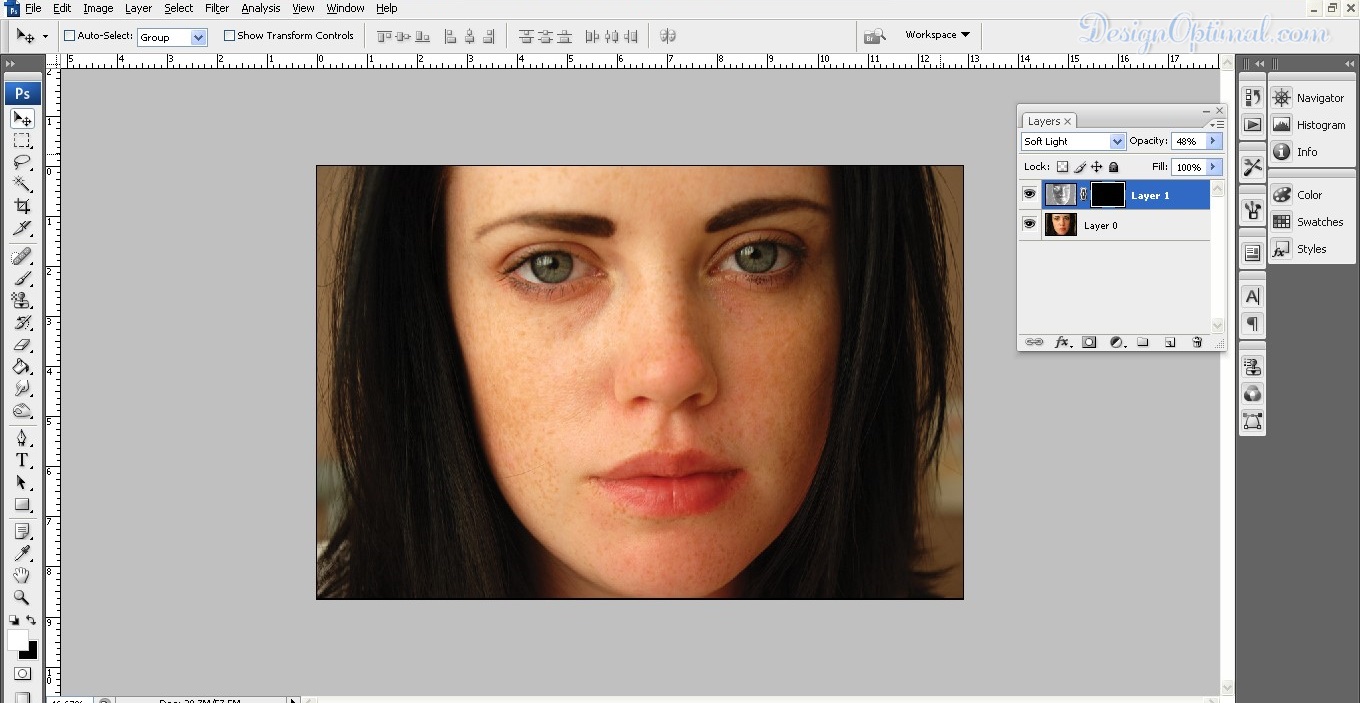Select the Magic Wand tool
This screenshot has width=1360, height=703.
point(22,184)
